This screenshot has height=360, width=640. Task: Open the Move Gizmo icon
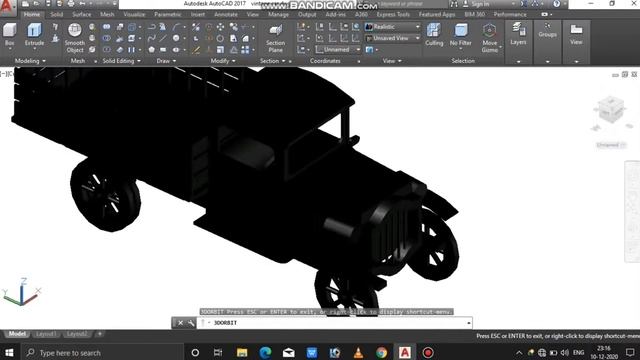[x=489, y=31]
